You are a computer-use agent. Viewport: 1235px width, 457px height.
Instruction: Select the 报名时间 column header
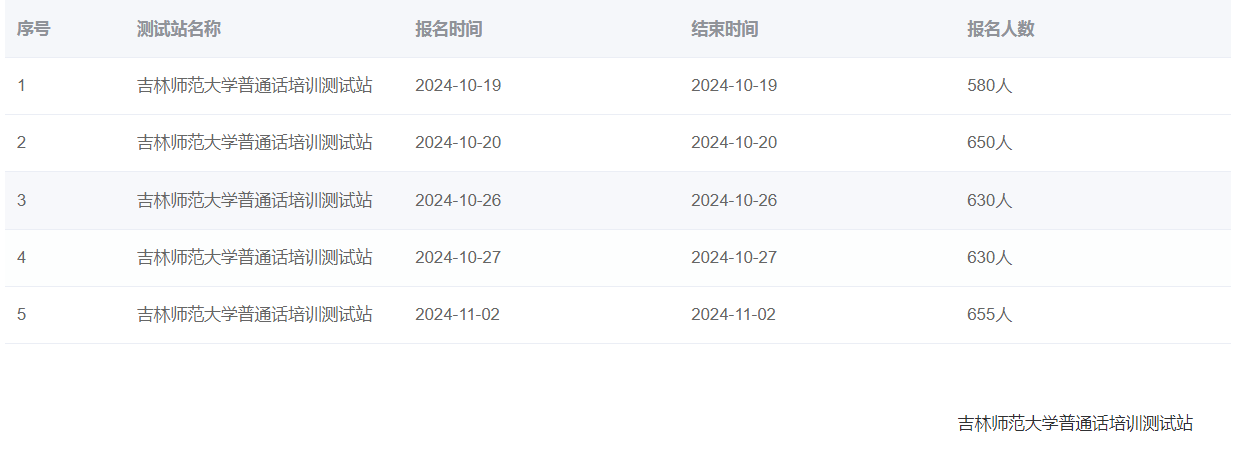pyautogui.click(x=448, y=29)
